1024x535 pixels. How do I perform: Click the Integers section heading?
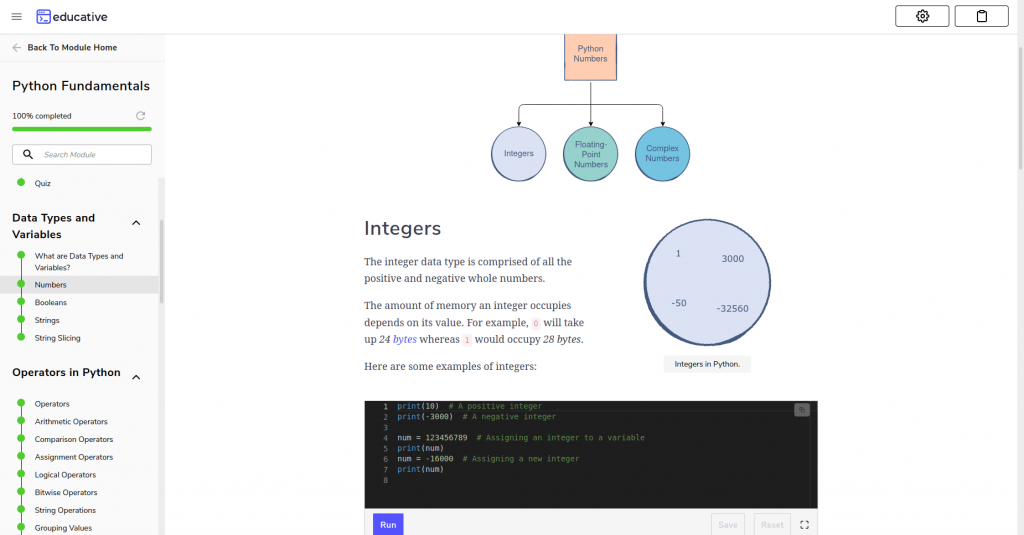pos(402,228)
